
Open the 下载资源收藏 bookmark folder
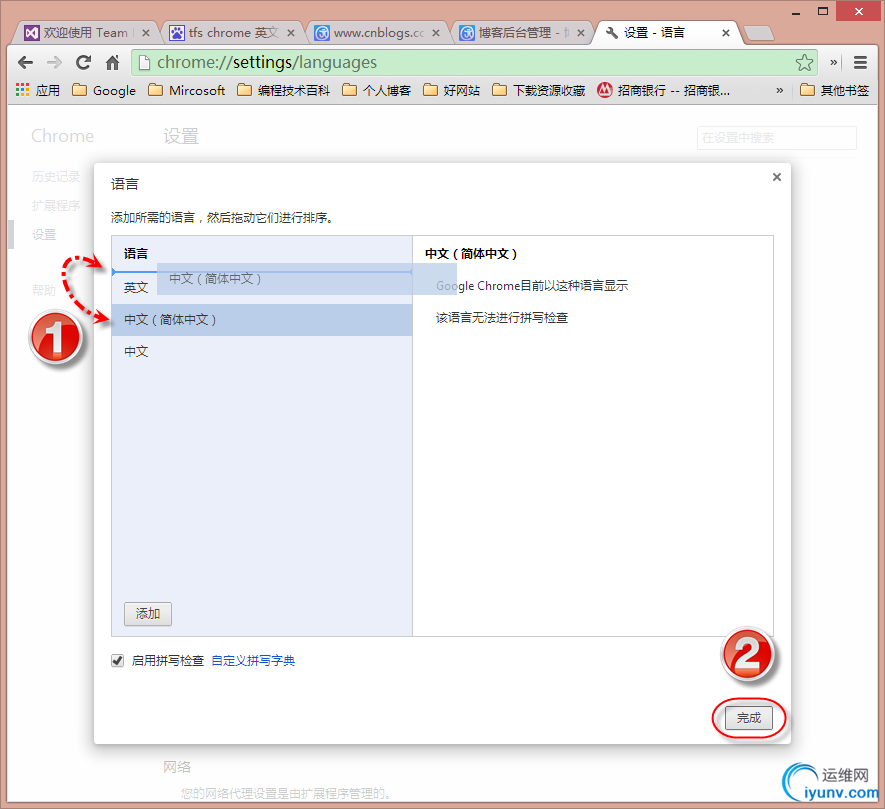(538, 90)
